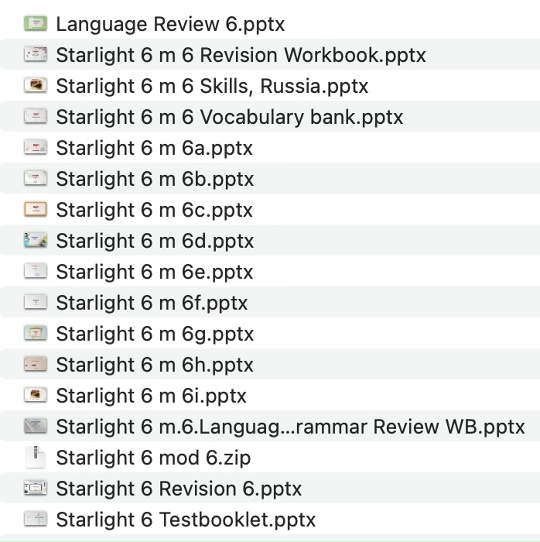
Task: Click the Starlight 6 m 6a.pptx icon
Action: click(36, 147)
